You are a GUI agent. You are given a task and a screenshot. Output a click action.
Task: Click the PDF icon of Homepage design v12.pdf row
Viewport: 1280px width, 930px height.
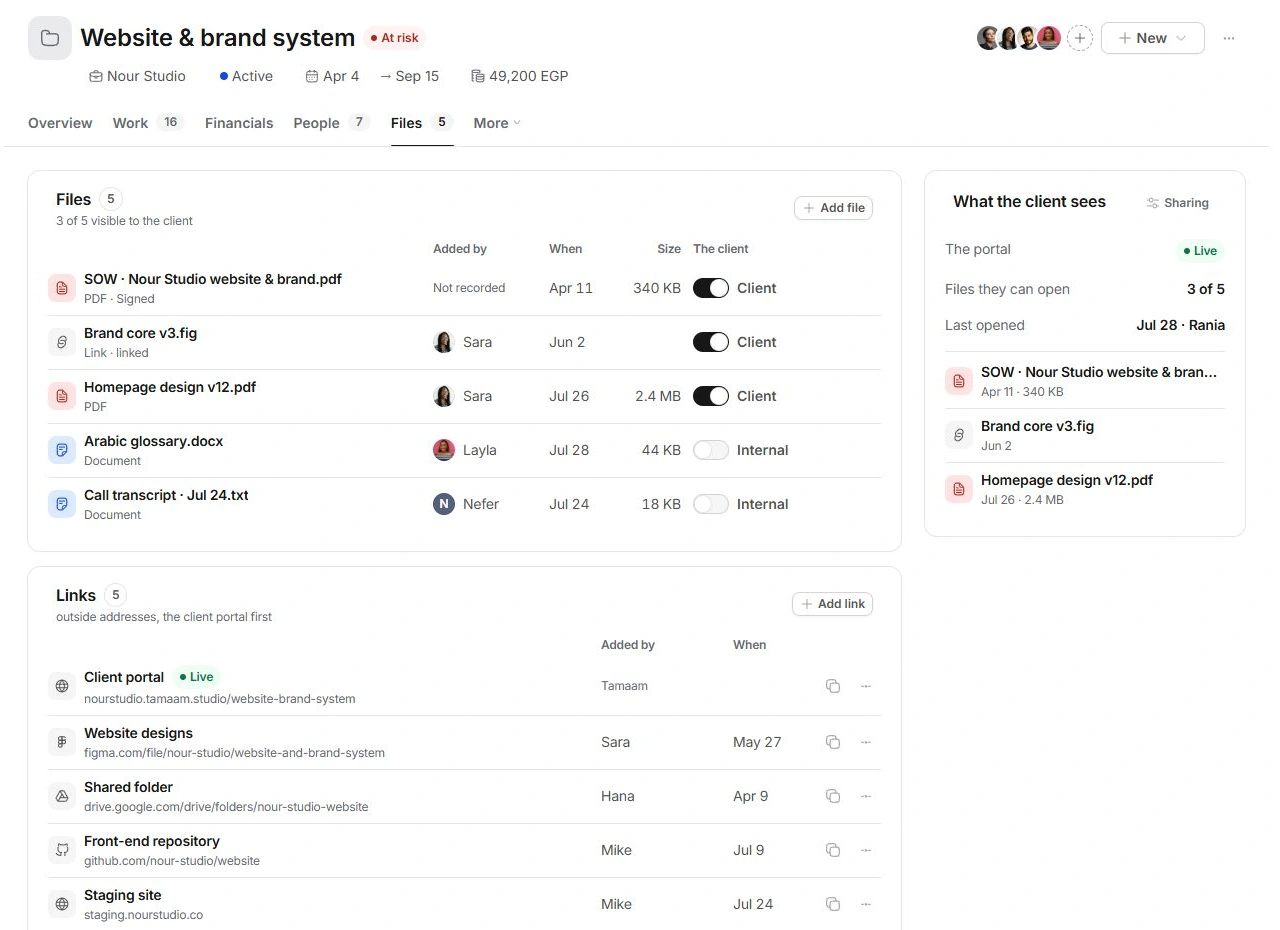62,396
